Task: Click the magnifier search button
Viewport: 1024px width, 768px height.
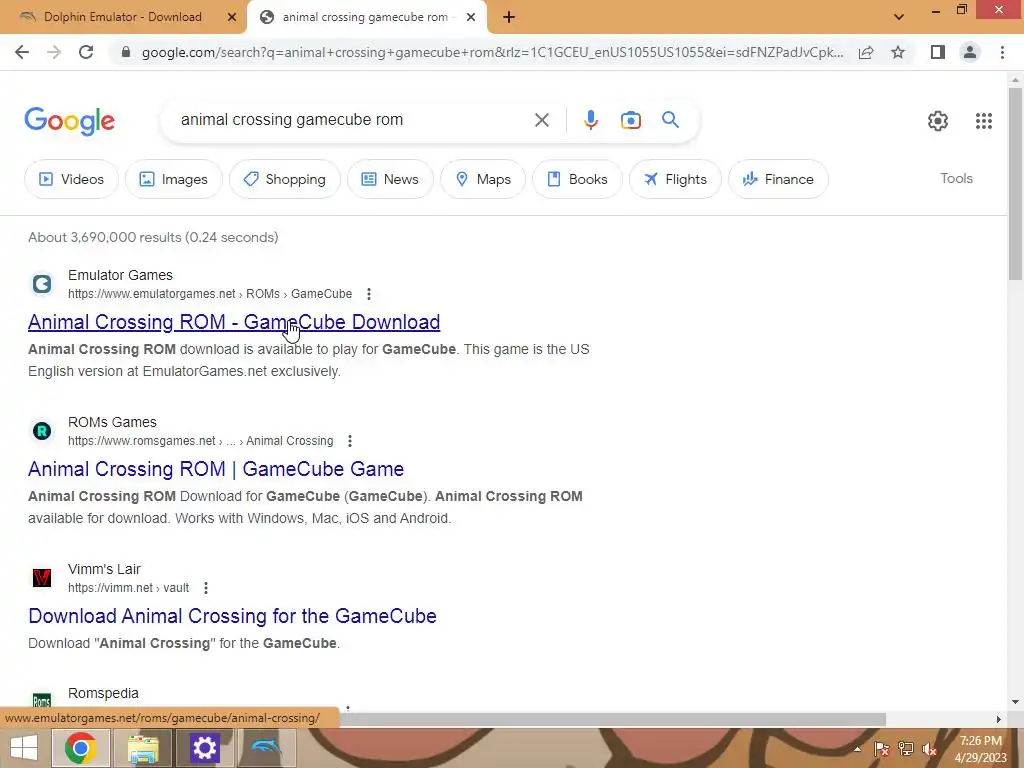Action: (670, 120)
